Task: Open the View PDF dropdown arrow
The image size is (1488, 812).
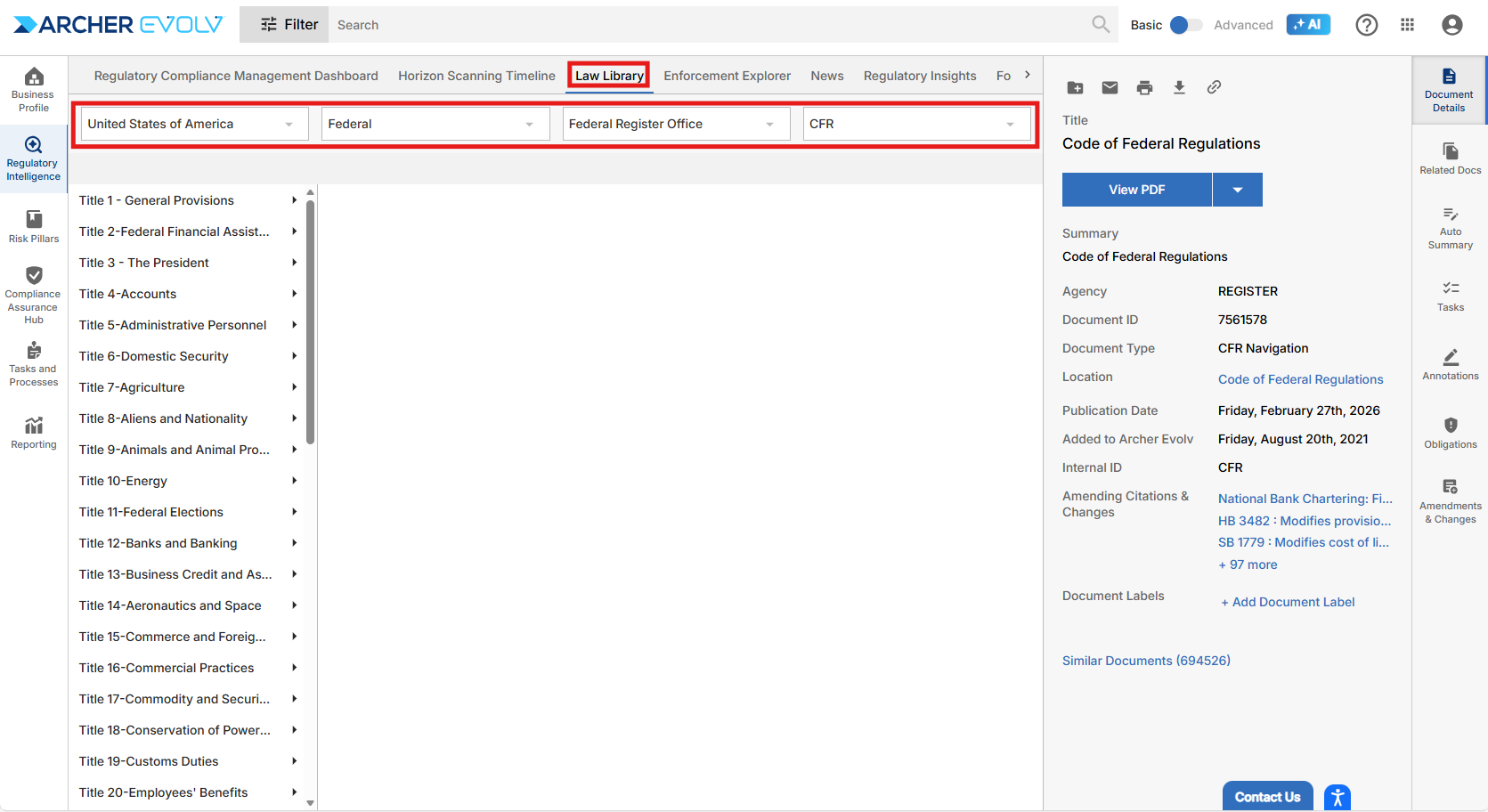Action: coord(1237,190)
